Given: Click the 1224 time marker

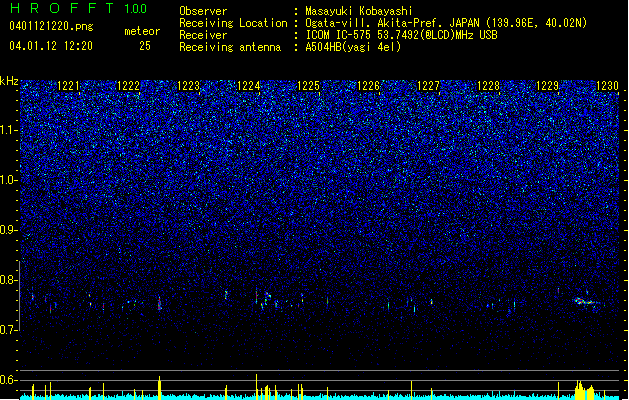Looking at the screenshot, I should point(249,86).
